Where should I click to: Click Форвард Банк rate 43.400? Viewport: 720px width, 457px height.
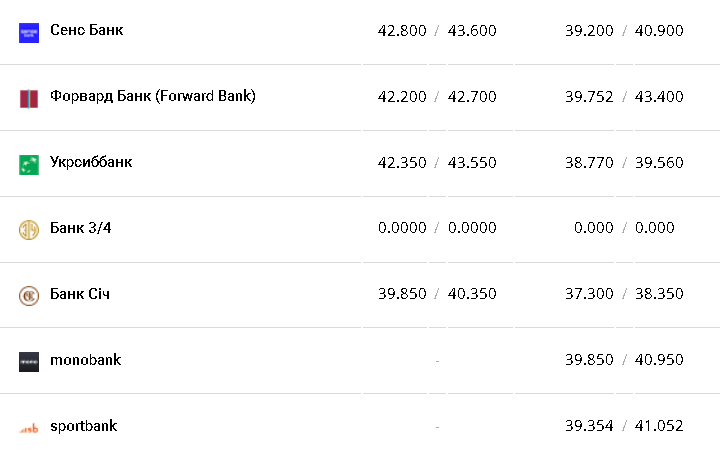click(659, 97)
